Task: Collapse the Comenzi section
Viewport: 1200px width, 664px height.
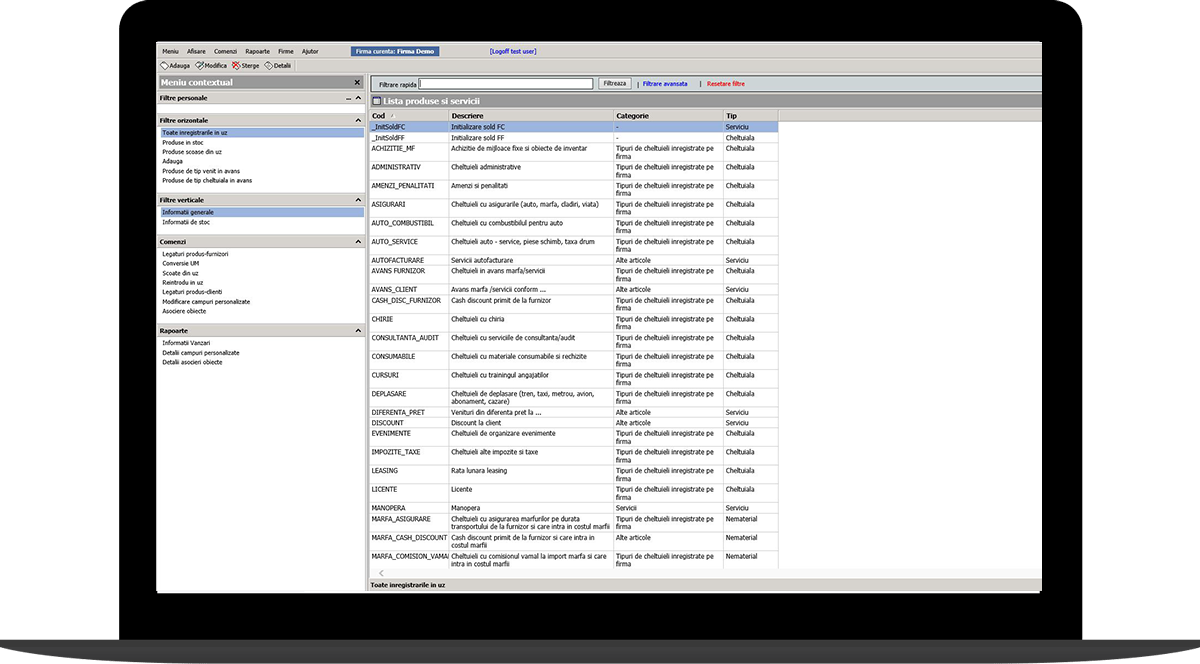Action: pyautogui.click(x=358, y=242)
